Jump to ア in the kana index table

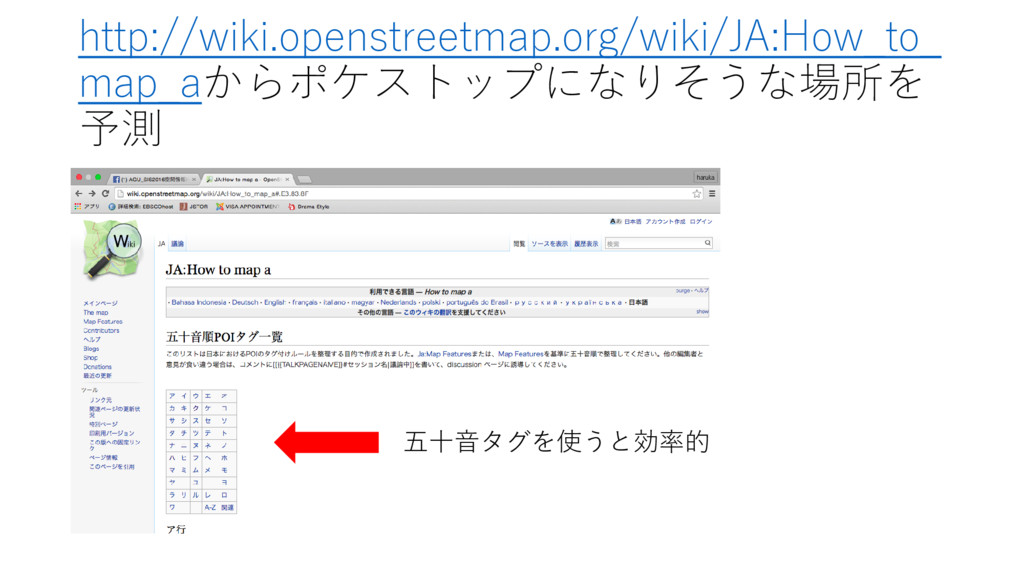pyautogui.click(x=172, y=396)
